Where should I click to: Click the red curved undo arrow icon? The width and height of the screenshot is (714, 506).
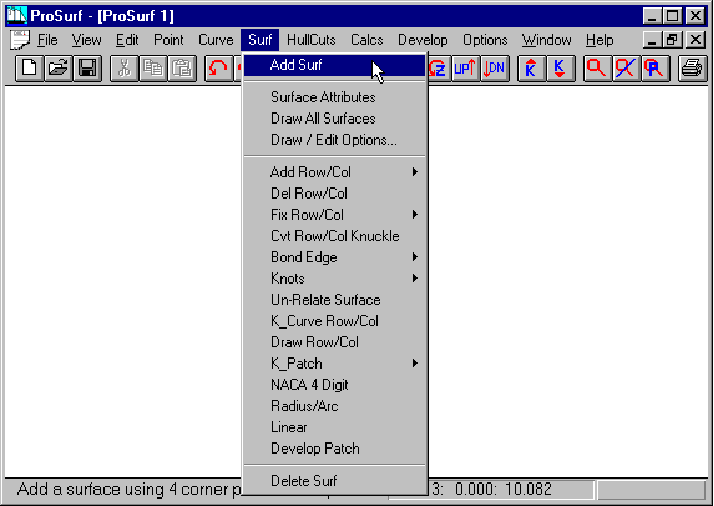[219, 68]
